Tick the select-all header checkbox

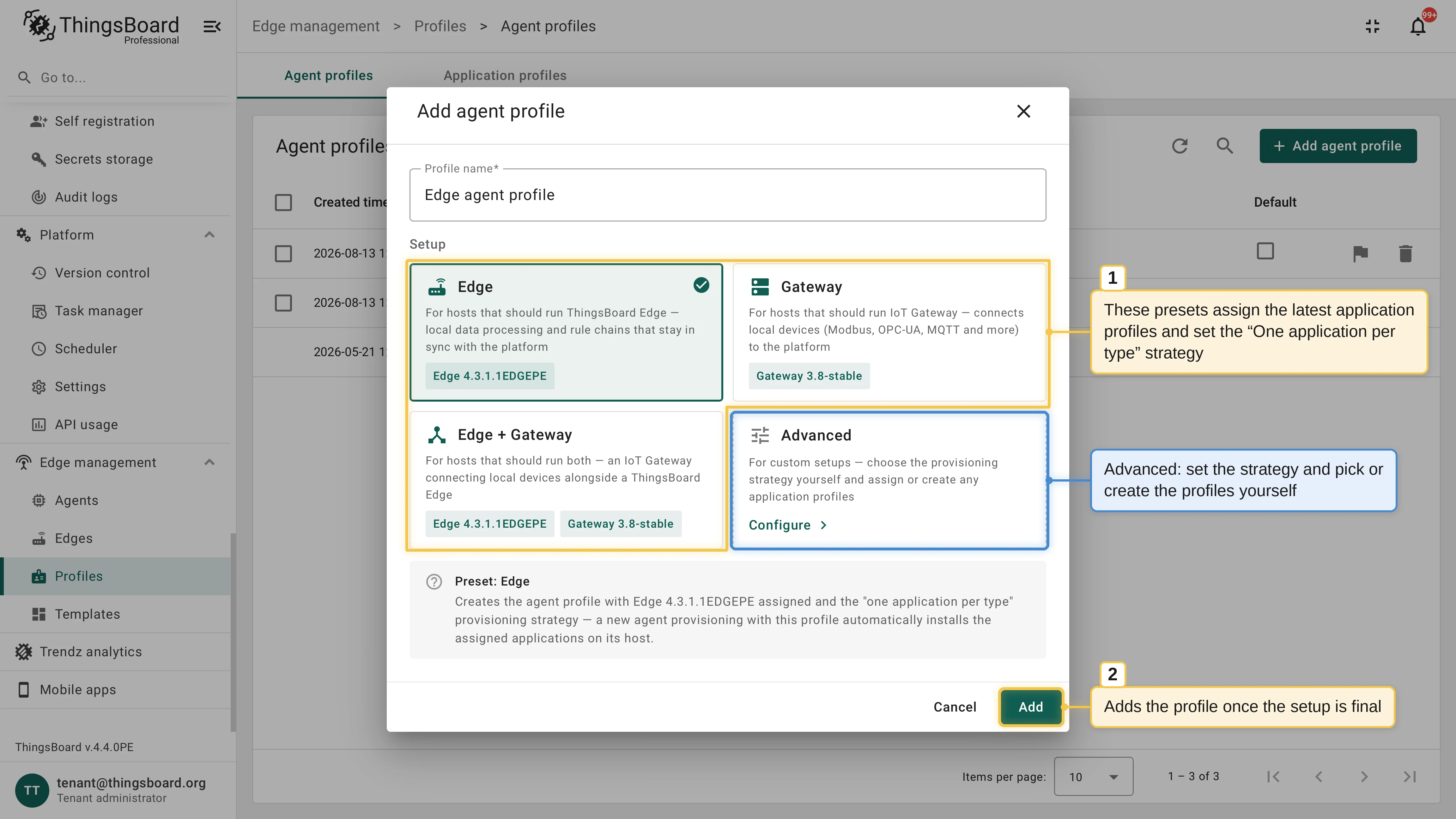tap(283, 202)
